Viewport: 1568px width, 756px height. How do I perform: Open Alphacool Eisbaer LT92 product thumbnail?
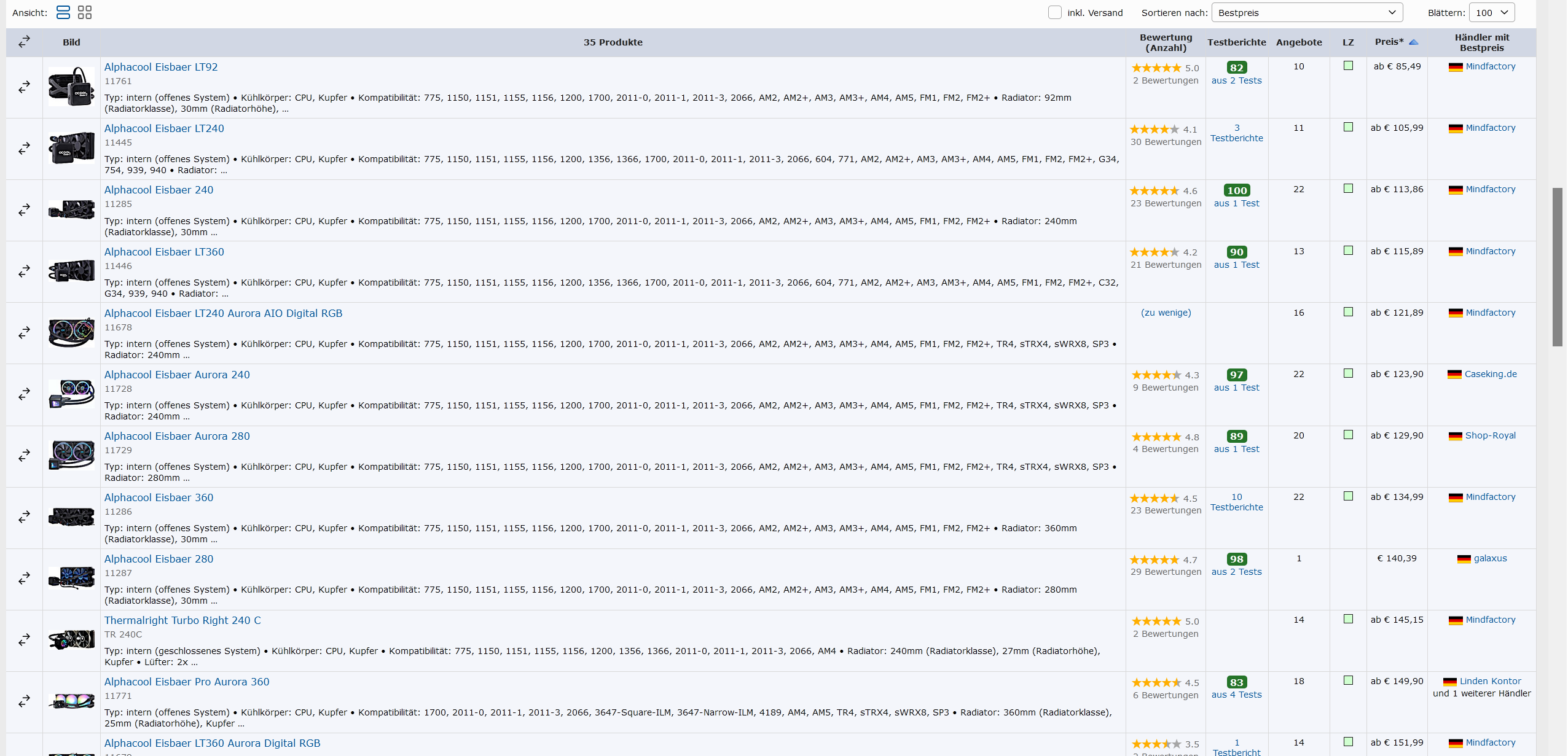click(71, 87)
